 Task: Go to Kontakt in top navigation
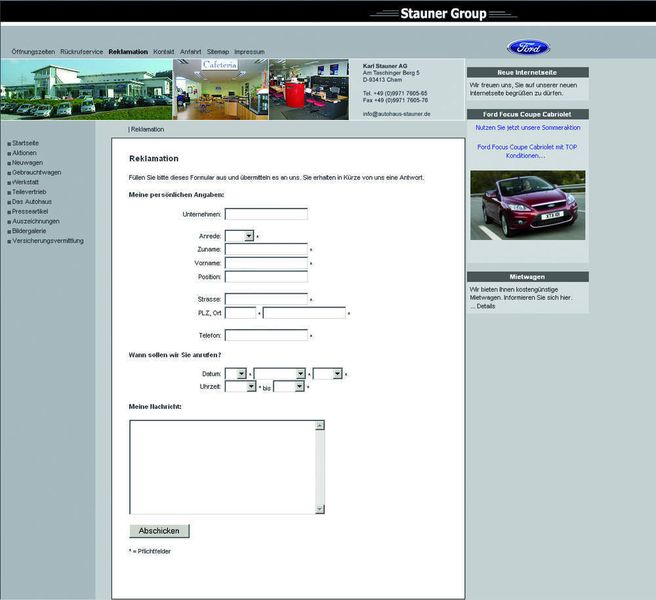[164, 51]
